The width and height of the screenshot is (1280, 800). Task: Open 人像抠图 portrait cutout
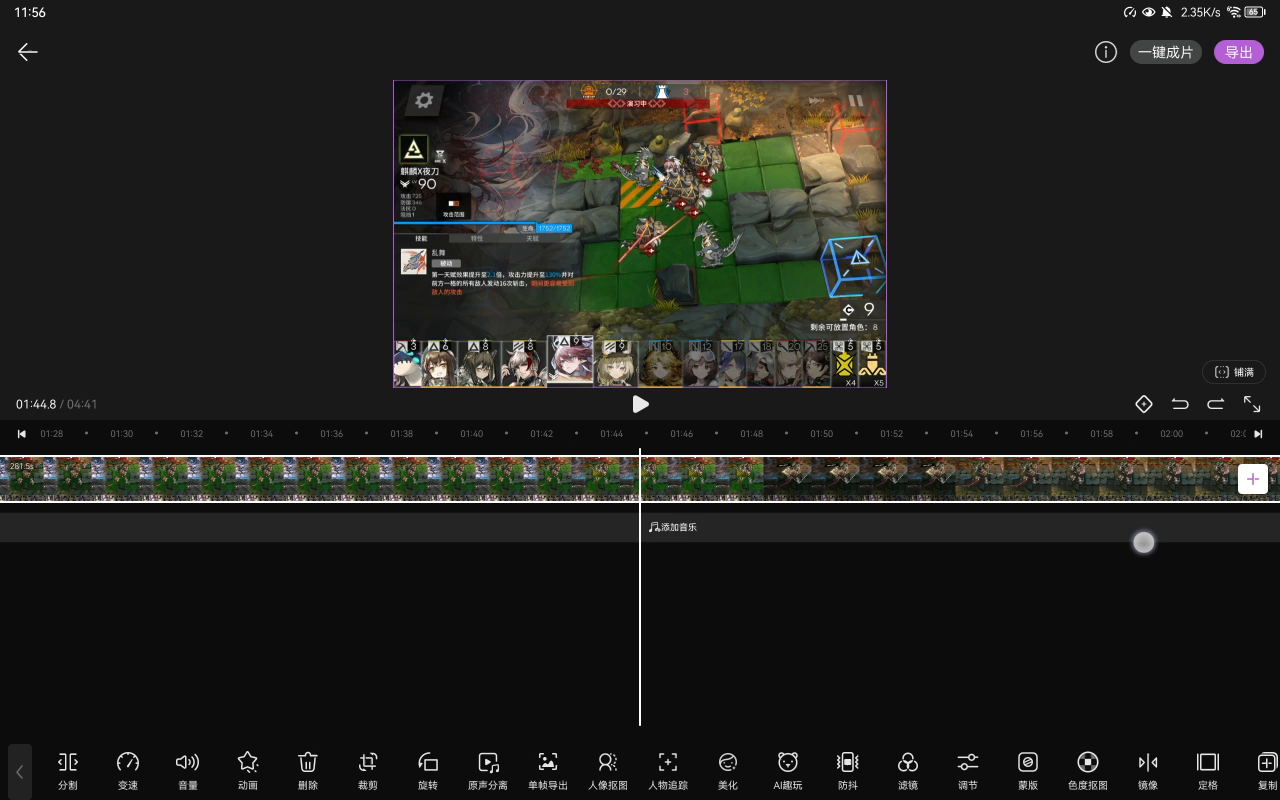[608, 772]
